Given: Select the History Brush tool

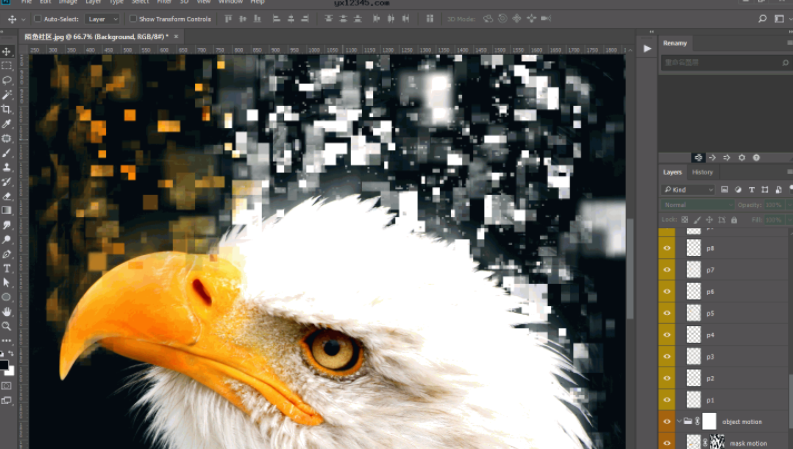Looking at the screenshot, I should pyautogui.click(x=7, y=182).
